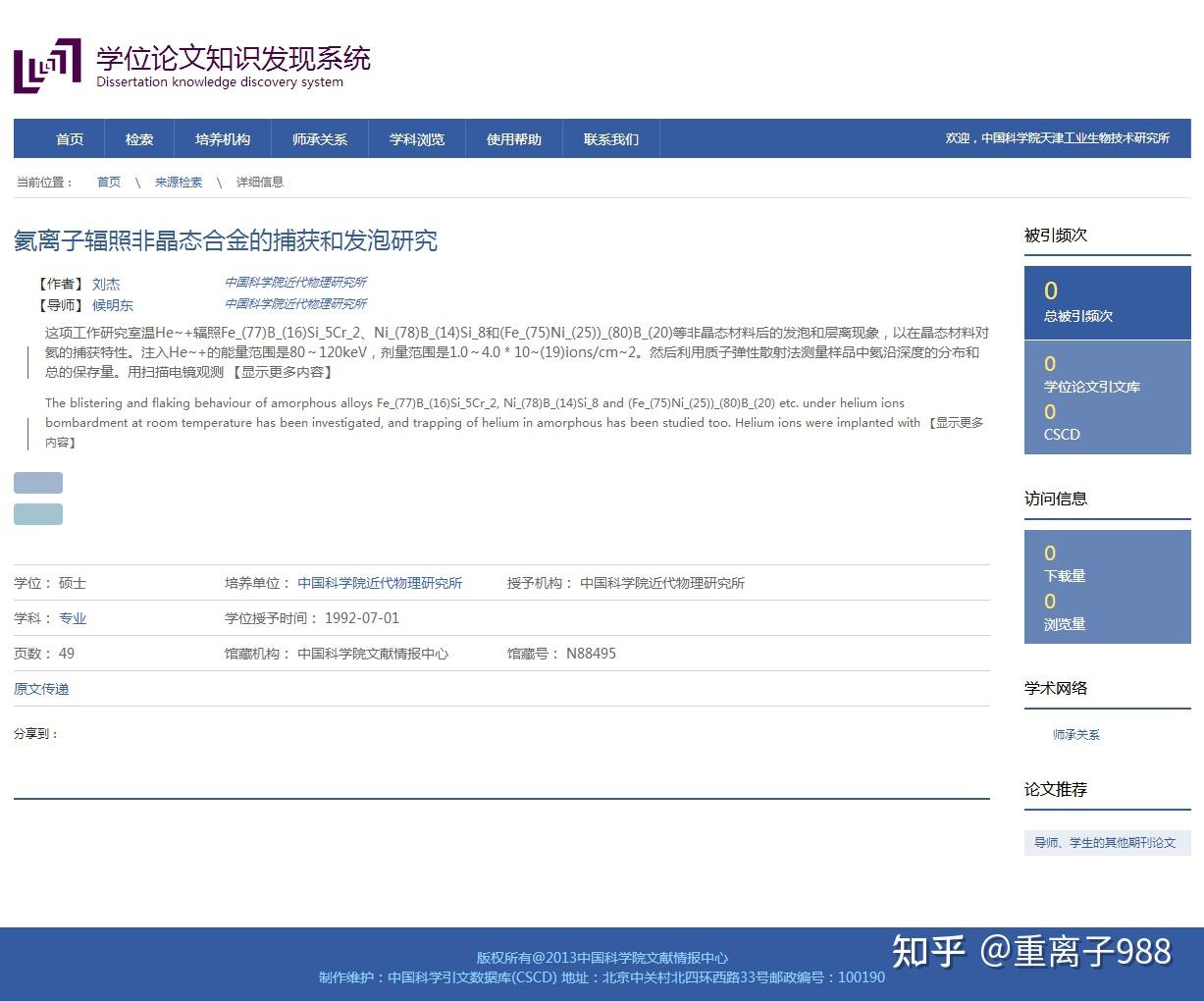Open the 培养机构 navigation menu item
The width and height of the screenshot is (1204, 1001).
(221, 138)
